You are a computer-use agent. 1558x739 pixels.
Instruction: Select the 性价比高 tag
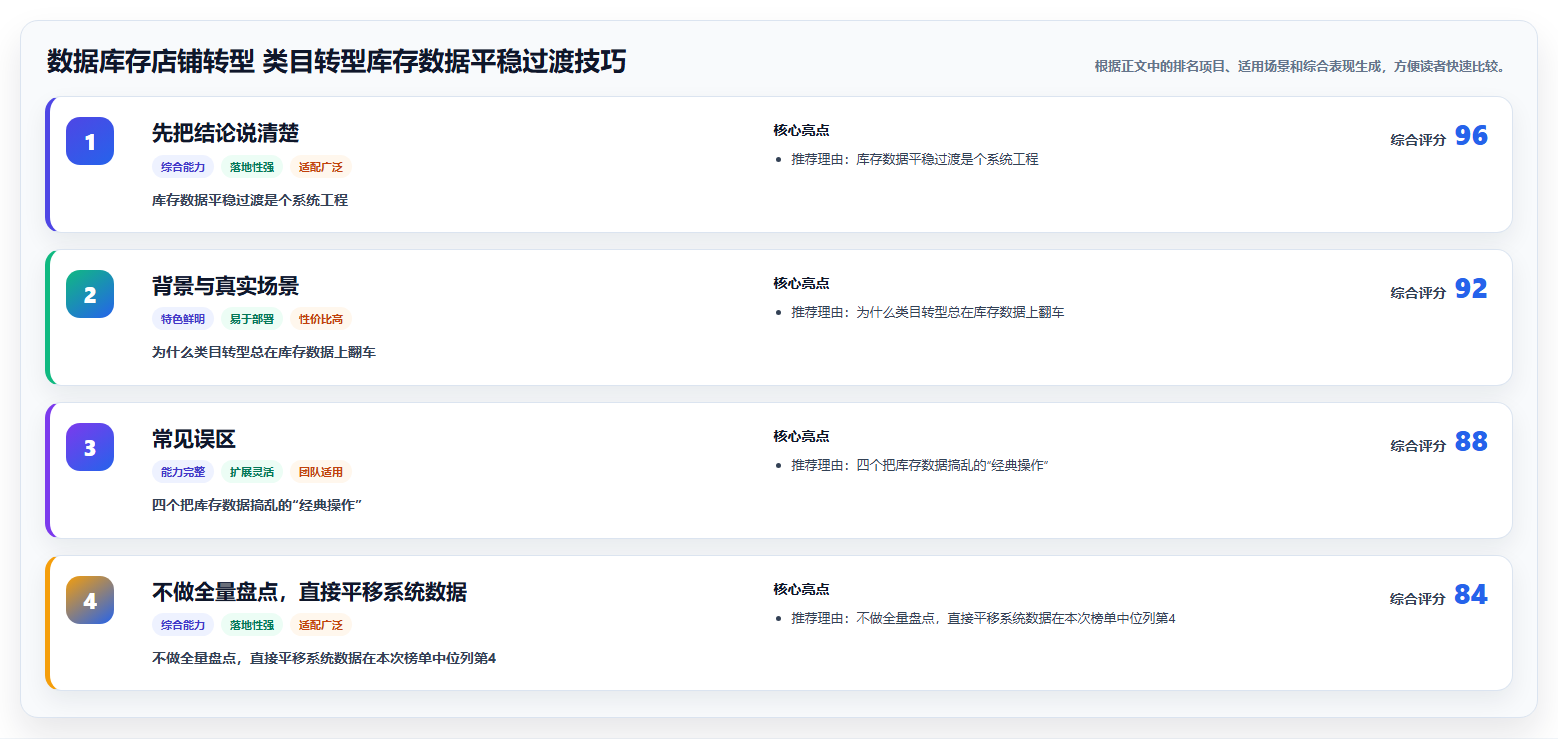coord(321,319)
